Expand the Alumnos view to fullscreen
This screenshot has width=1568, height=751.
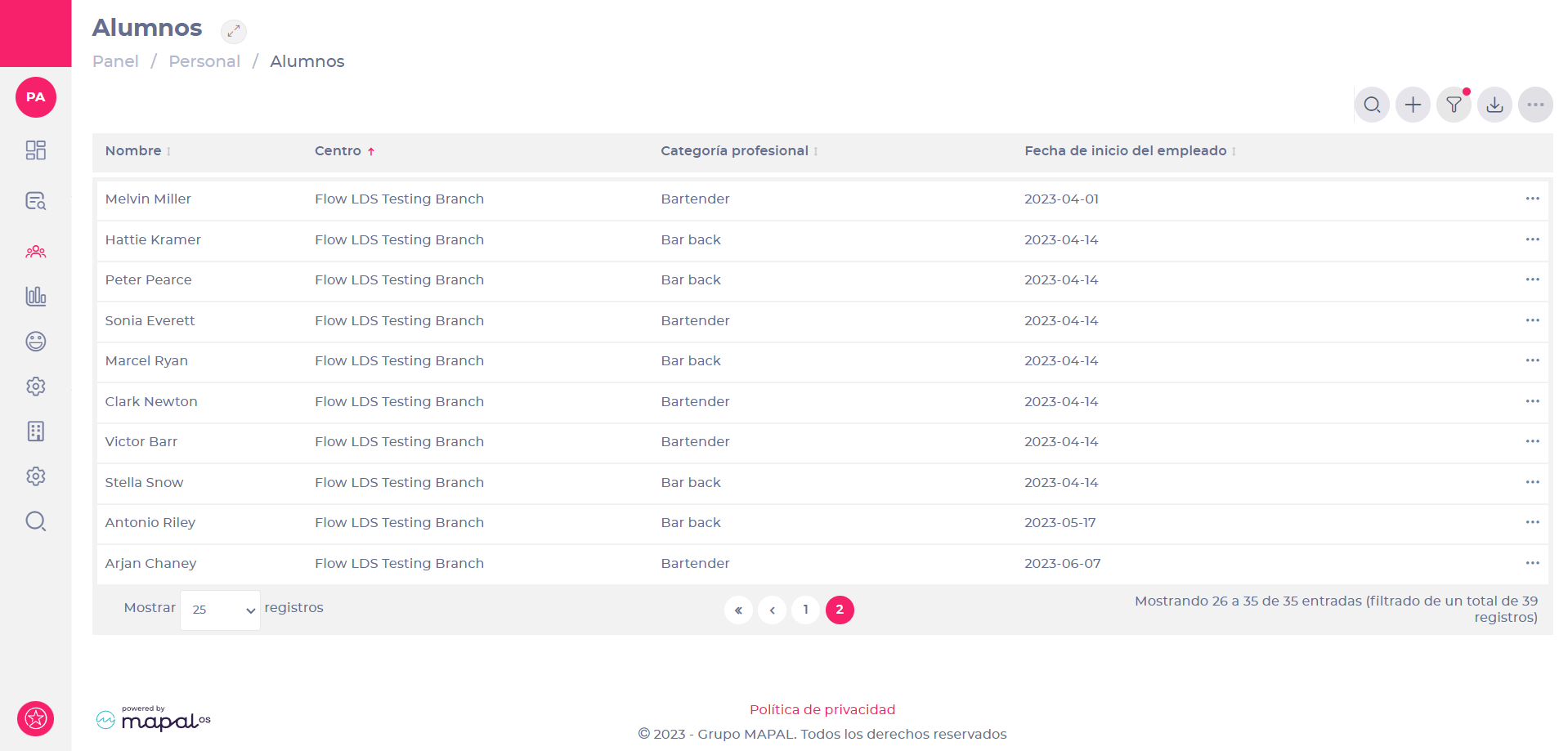[234, 31]
